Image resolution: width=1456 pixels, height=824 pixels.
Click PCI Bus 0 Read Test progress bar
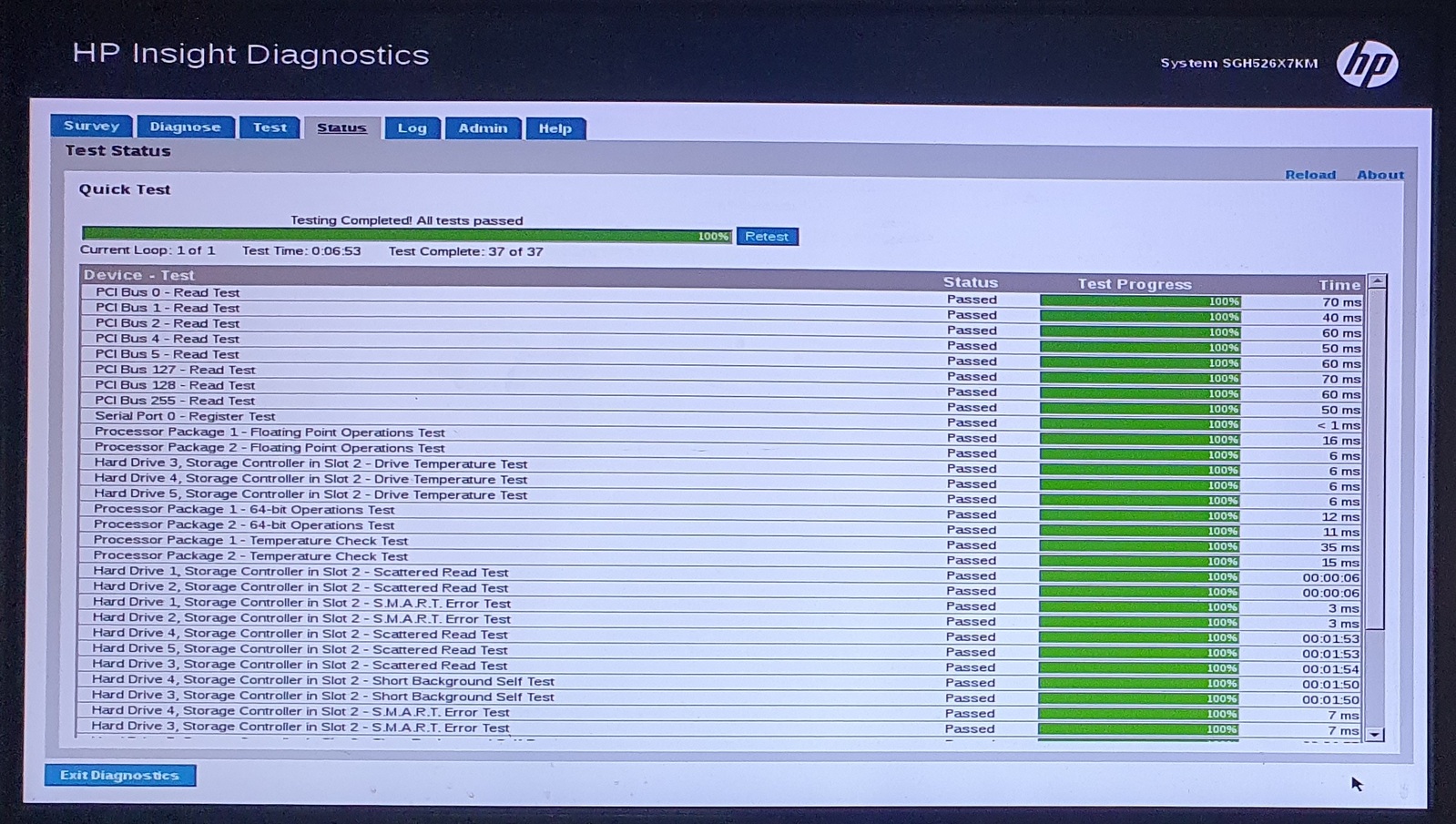tap(1140, 301)
